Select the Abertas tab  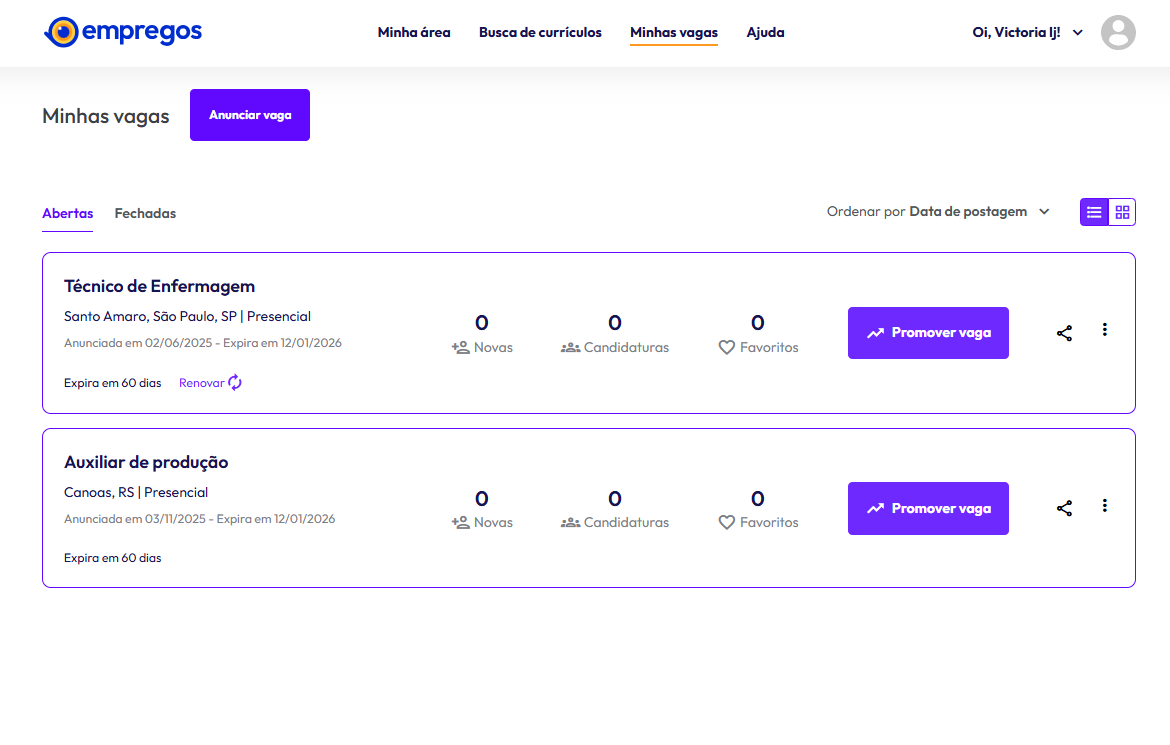(x=67, y=213)
